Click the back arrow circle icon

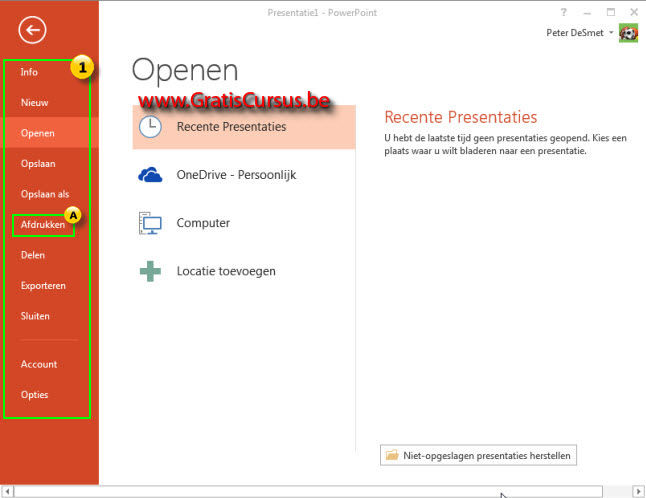[x=32, y=30]
